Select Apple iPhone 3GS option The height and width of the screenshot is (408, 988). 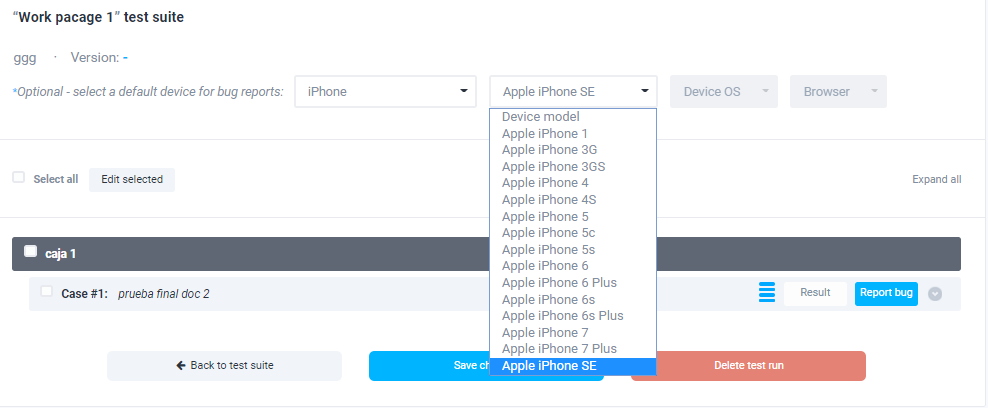pos(553,167)
